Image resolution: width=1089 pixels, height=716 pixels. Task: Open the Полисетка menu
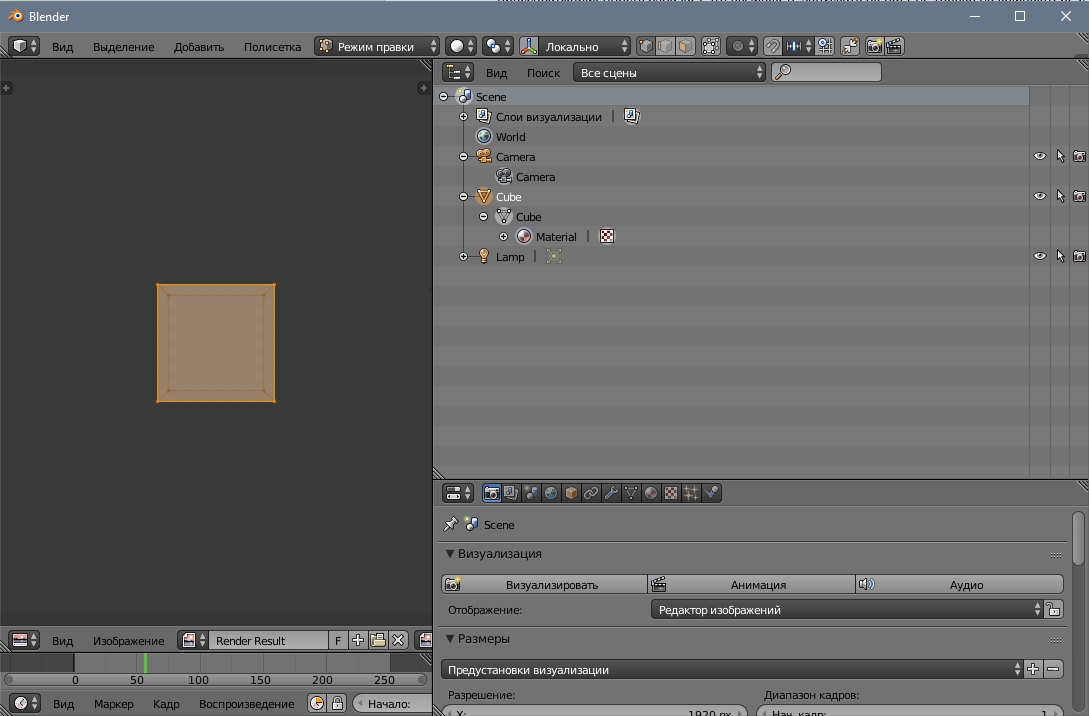[272, 46]
